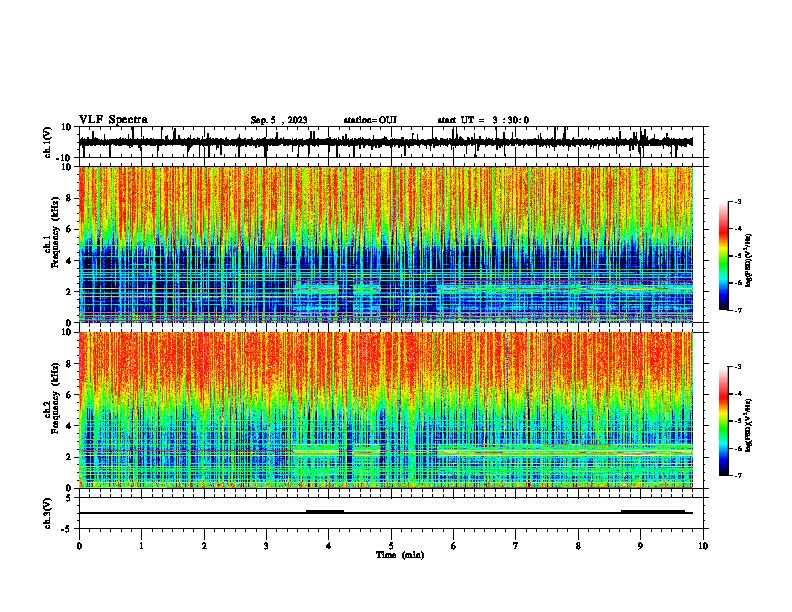The height and width of the screenshot is (612, 792).
Task: Click time axis tick label "8"
Action: pos(578,546)
